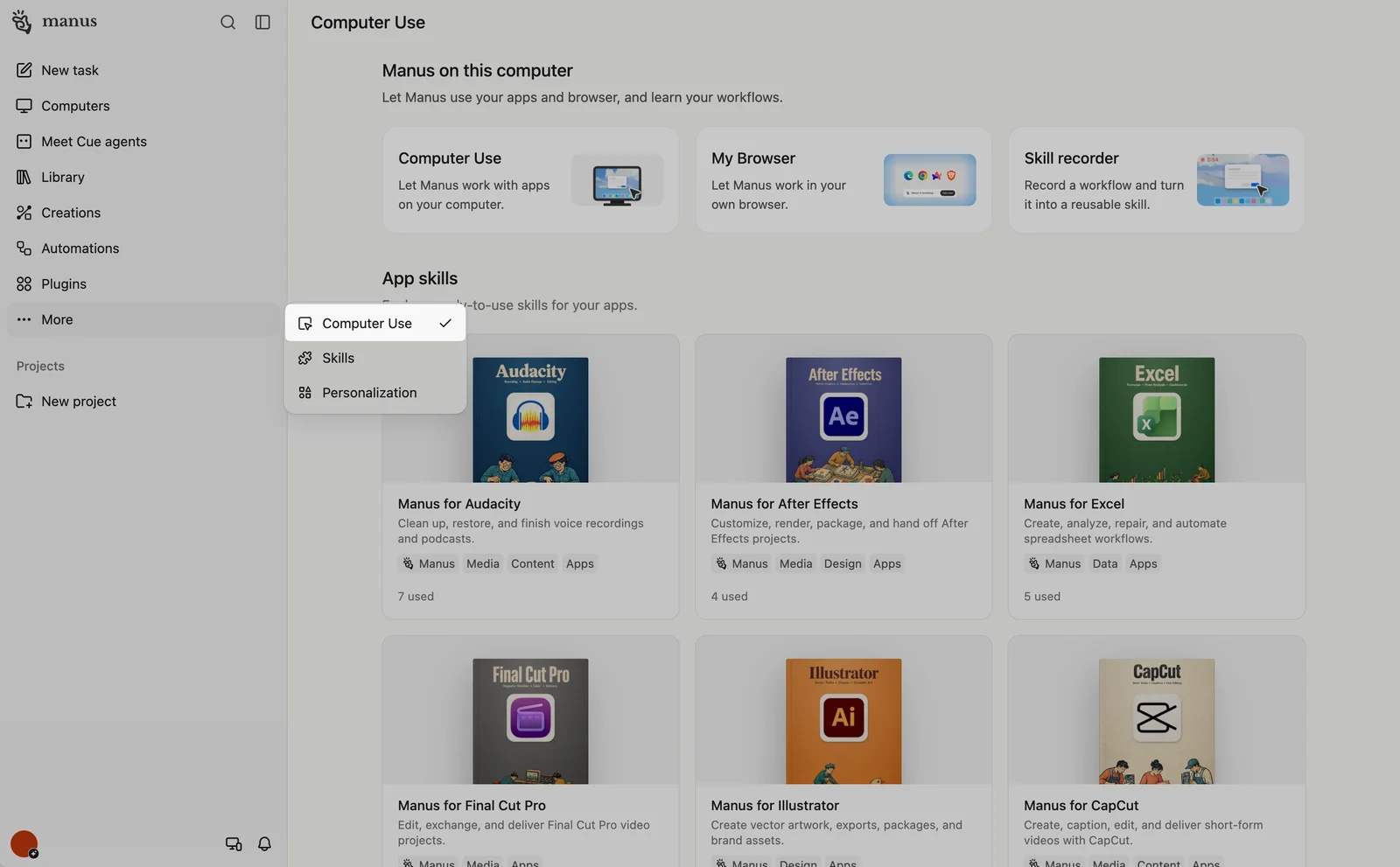Screen dimensions: 1400x867
Task: Click the "4 used" count on After Effects card
Action: tap(730, 597)
